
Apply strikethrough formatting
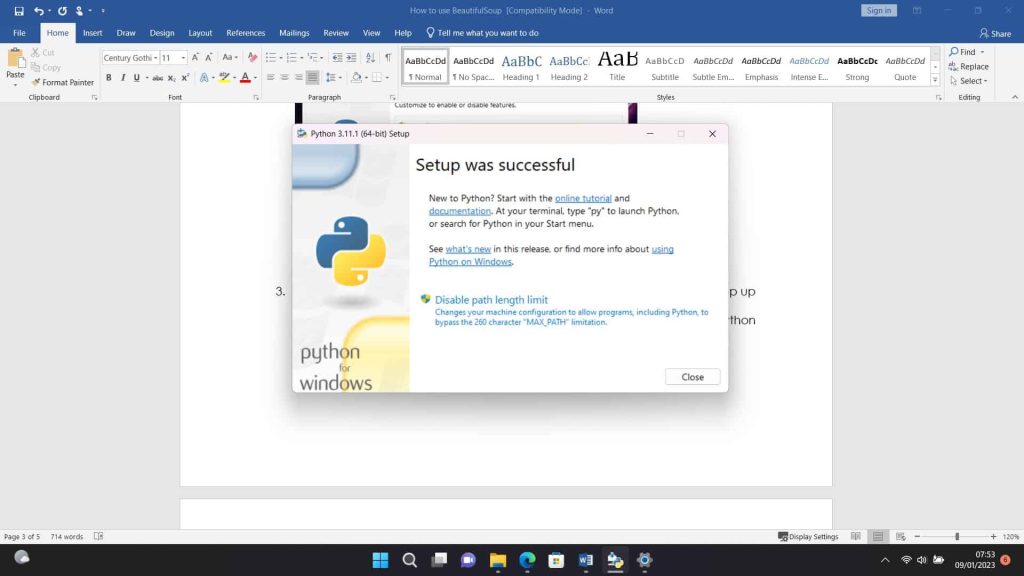[x=159, y=77]
